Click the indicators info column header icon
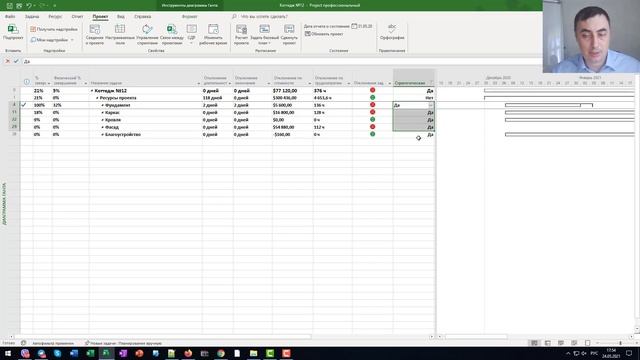 27,82
